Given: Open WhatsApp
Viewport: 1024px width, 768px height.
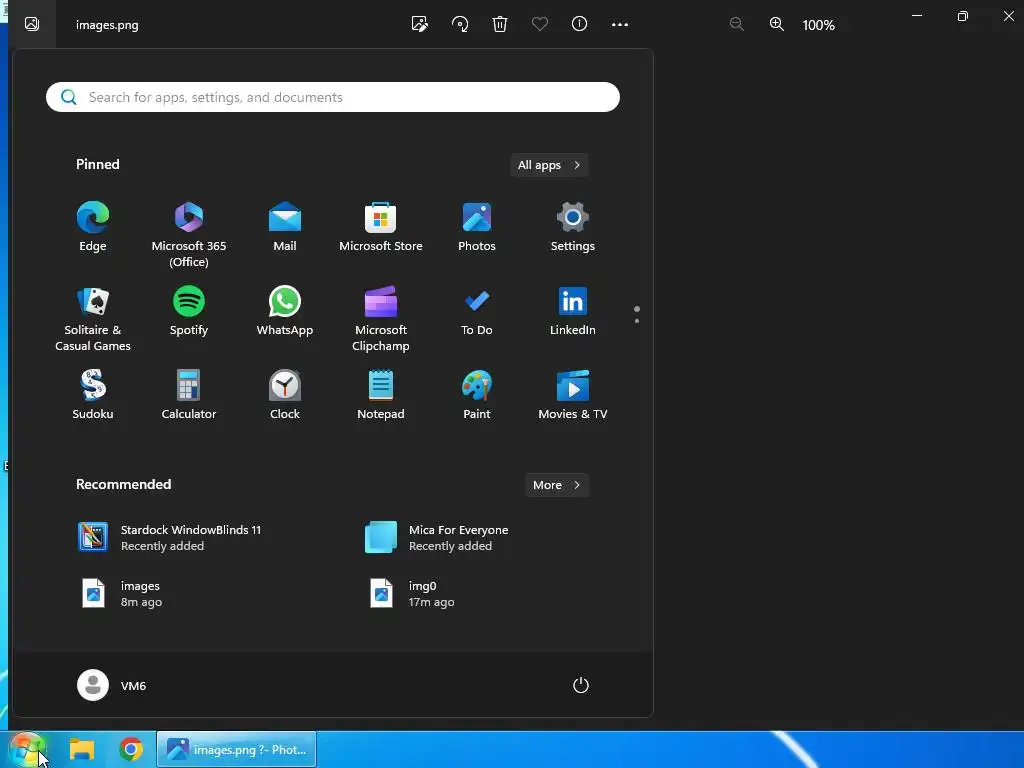Looking at the screenshot, I should (285, 312).
